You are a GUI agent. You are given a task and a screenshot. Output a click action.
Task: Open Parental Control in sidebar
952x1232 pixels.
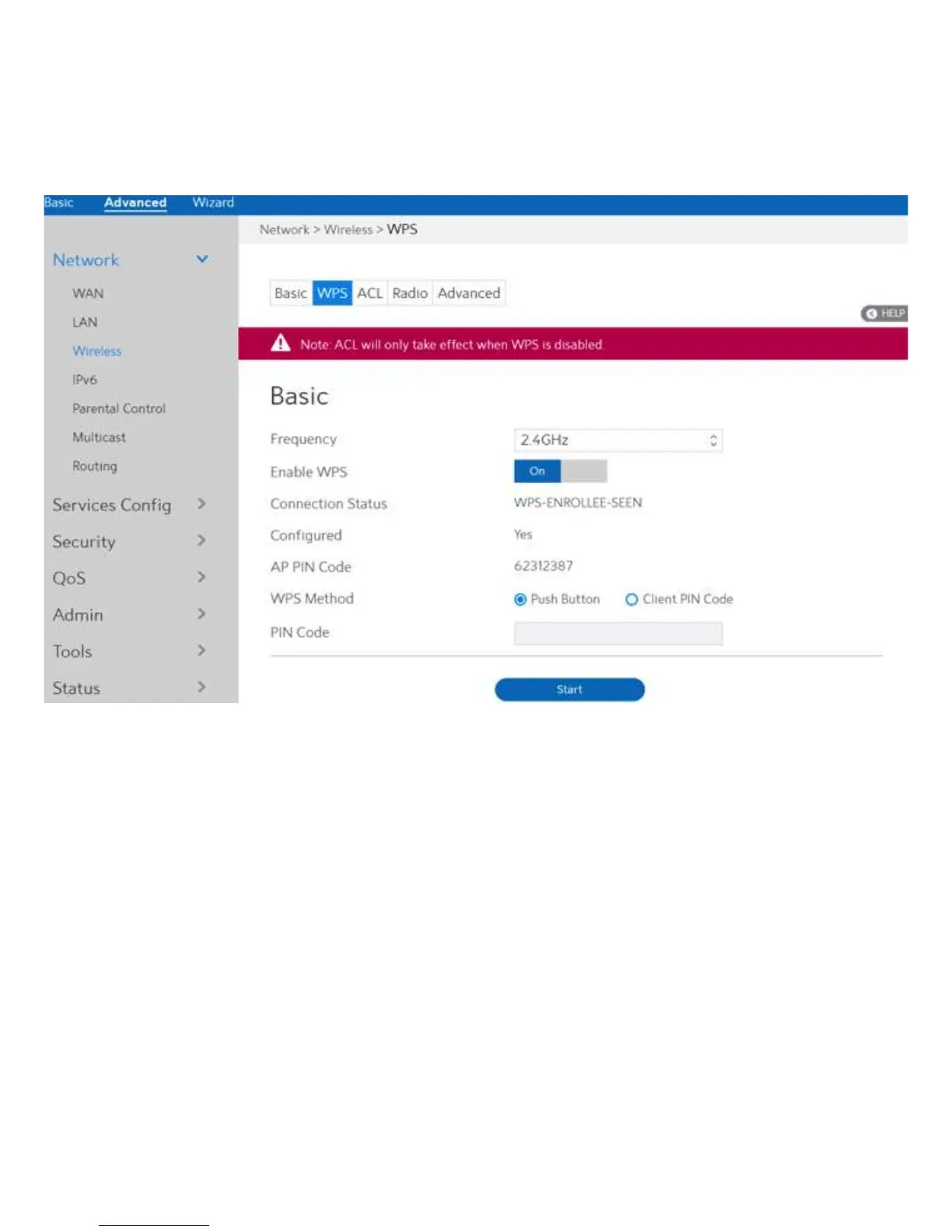[x=119, y=409]
